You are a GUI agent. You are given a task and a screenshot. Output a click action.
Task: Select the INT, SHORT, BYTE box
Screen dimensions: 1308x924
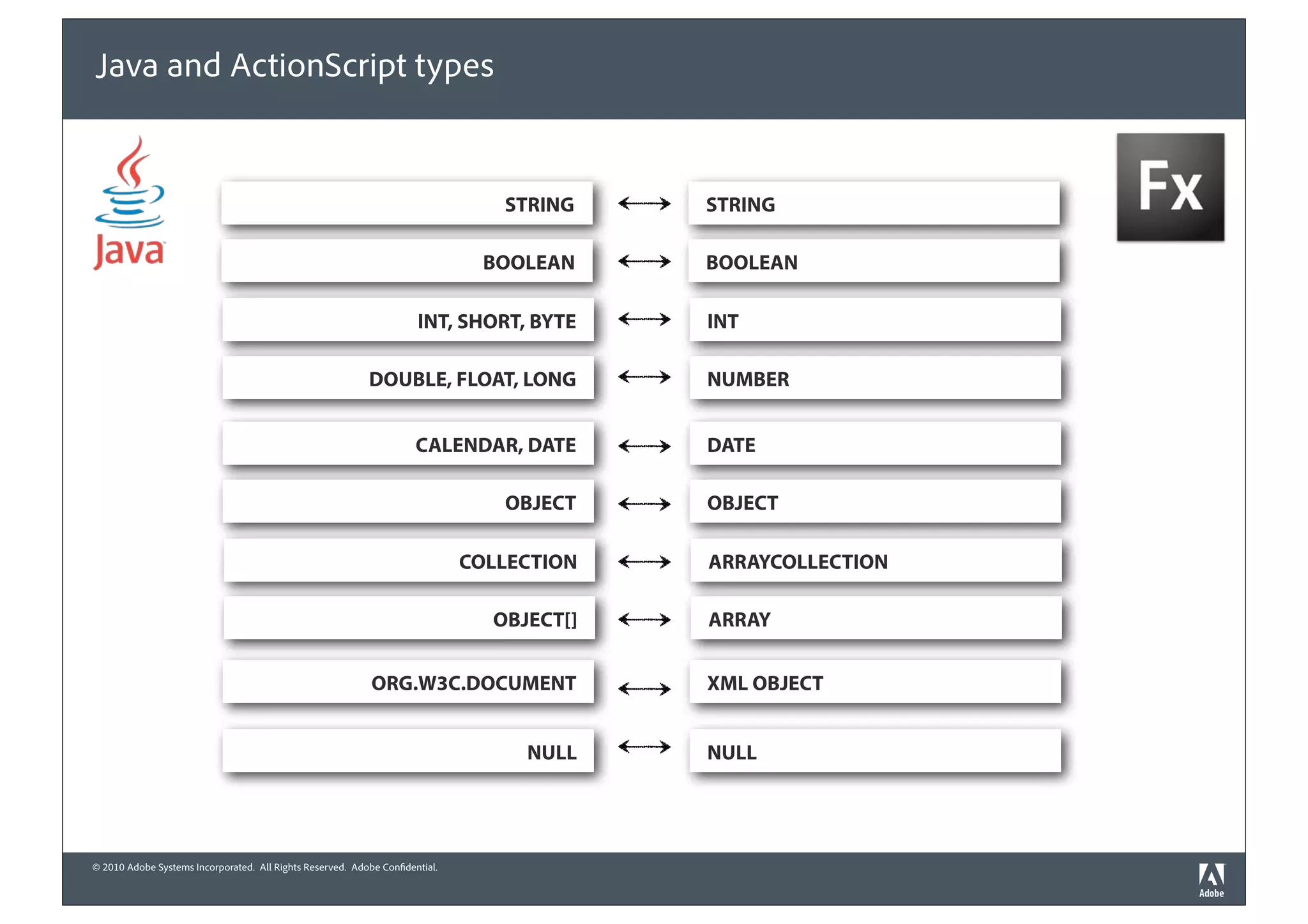(x=408, y=321)
